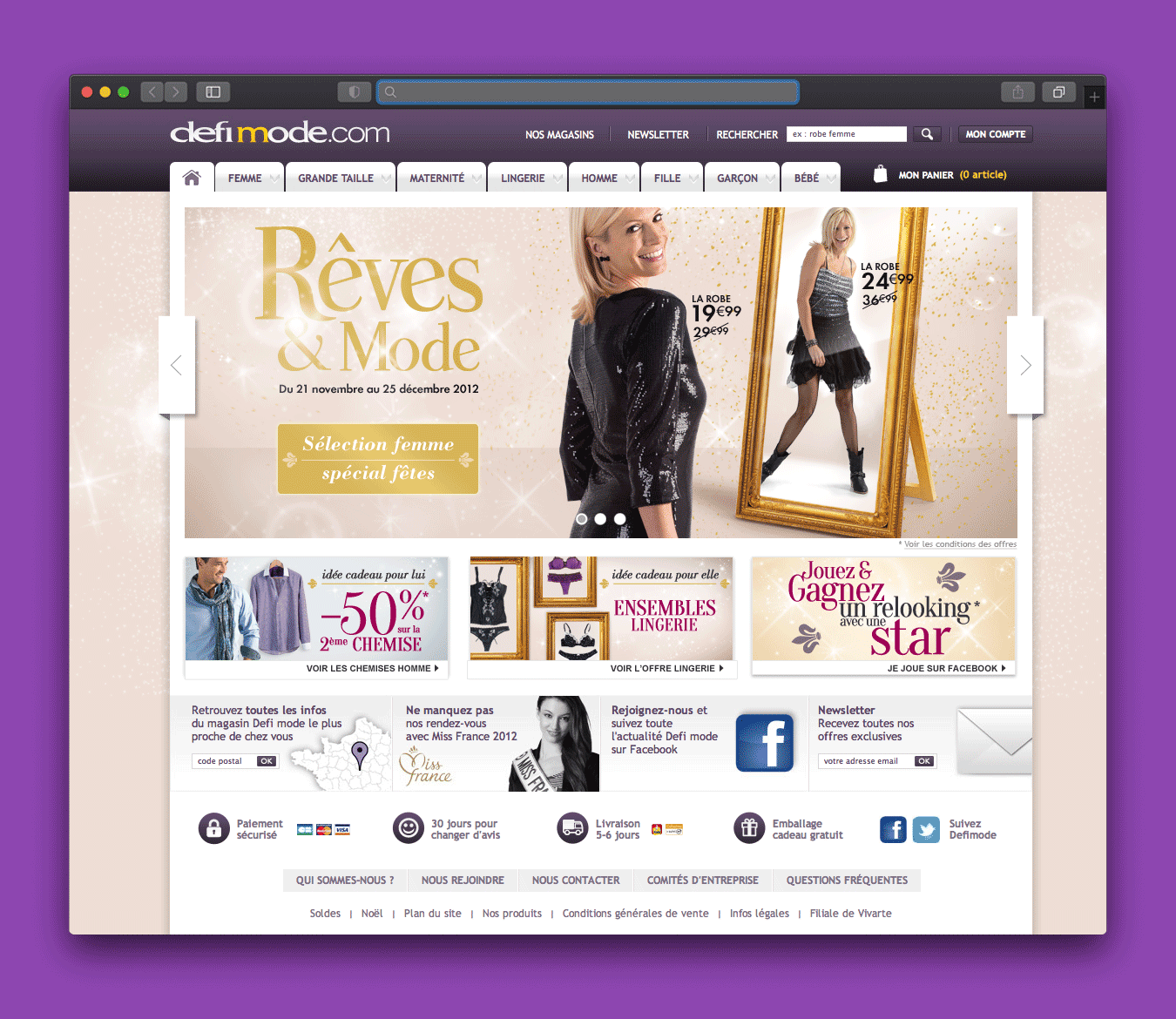
Task: Click the search magnifier button
Action: [927, 134]
